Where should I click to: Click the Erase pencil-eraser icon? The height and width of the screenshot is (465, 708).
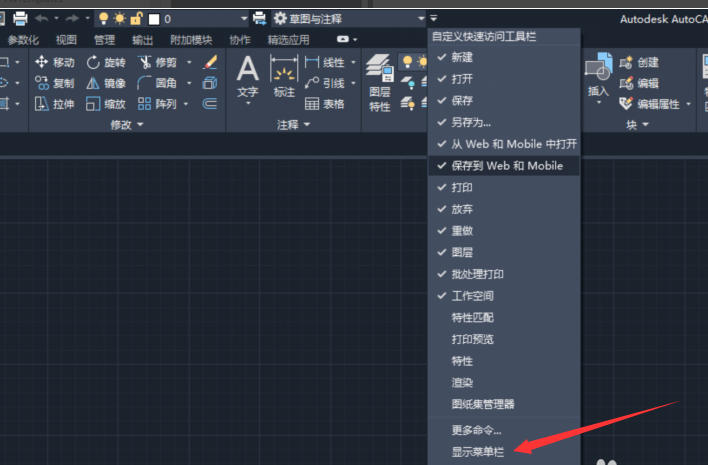pos(210,62)
